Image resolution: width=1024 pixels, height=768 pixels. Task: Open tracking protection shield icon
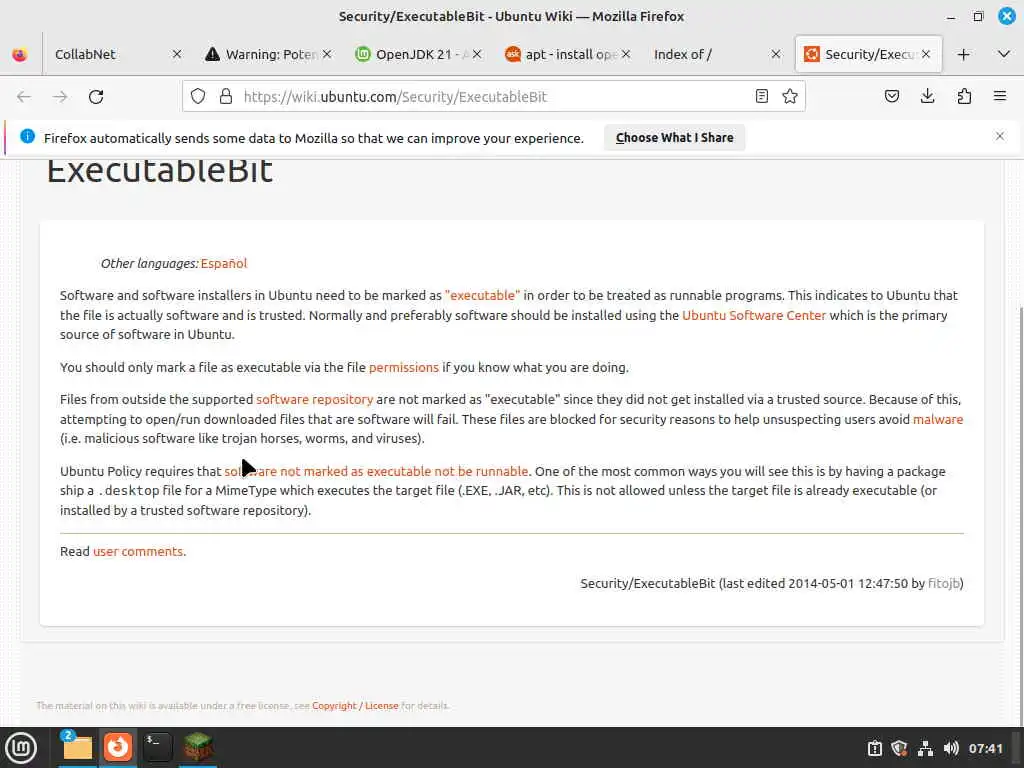pyautogui.click(x=198, y=97)
